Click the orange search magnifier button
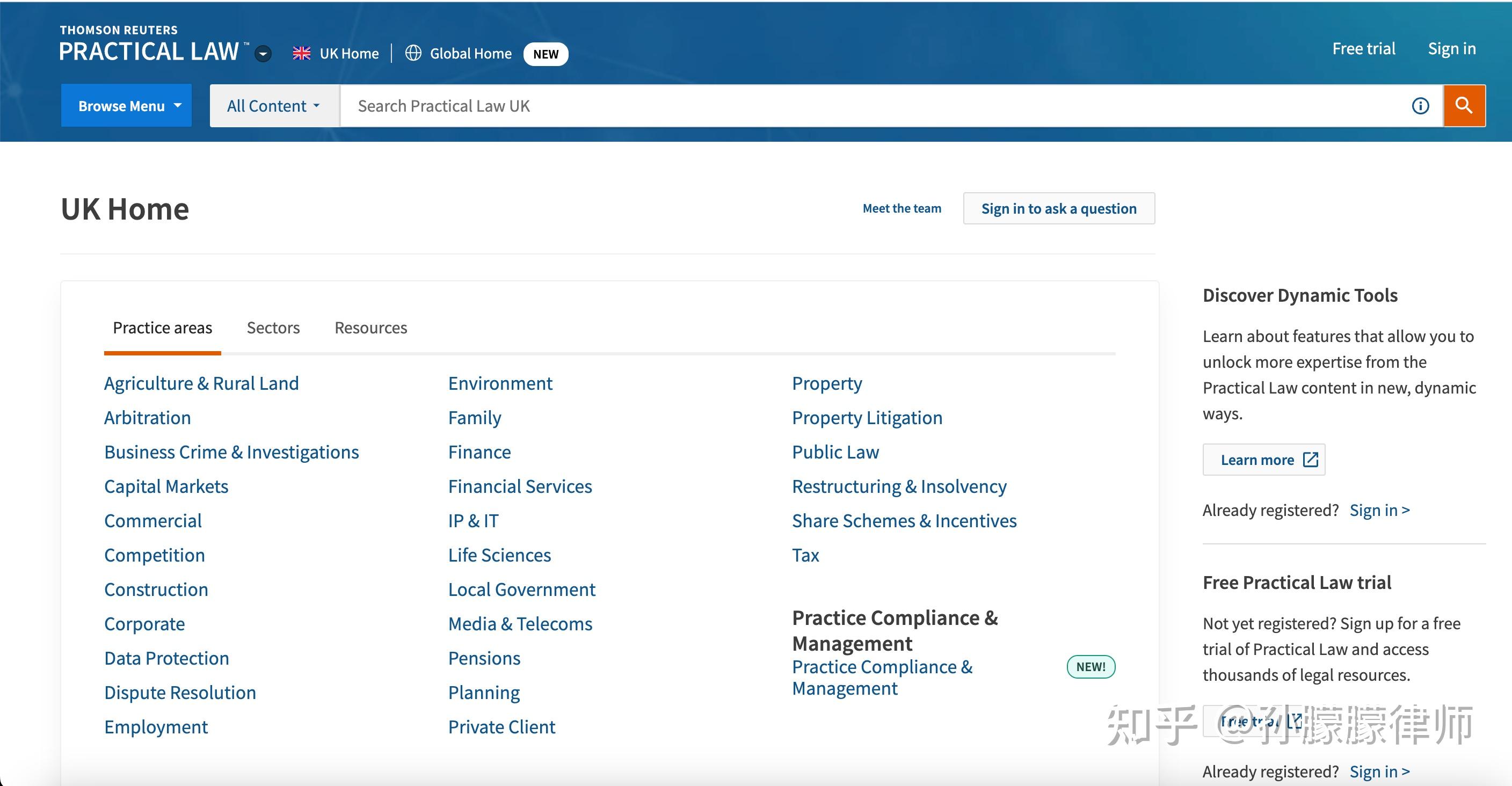This screenshot has height=786, width=1512. click(1464, 106)
